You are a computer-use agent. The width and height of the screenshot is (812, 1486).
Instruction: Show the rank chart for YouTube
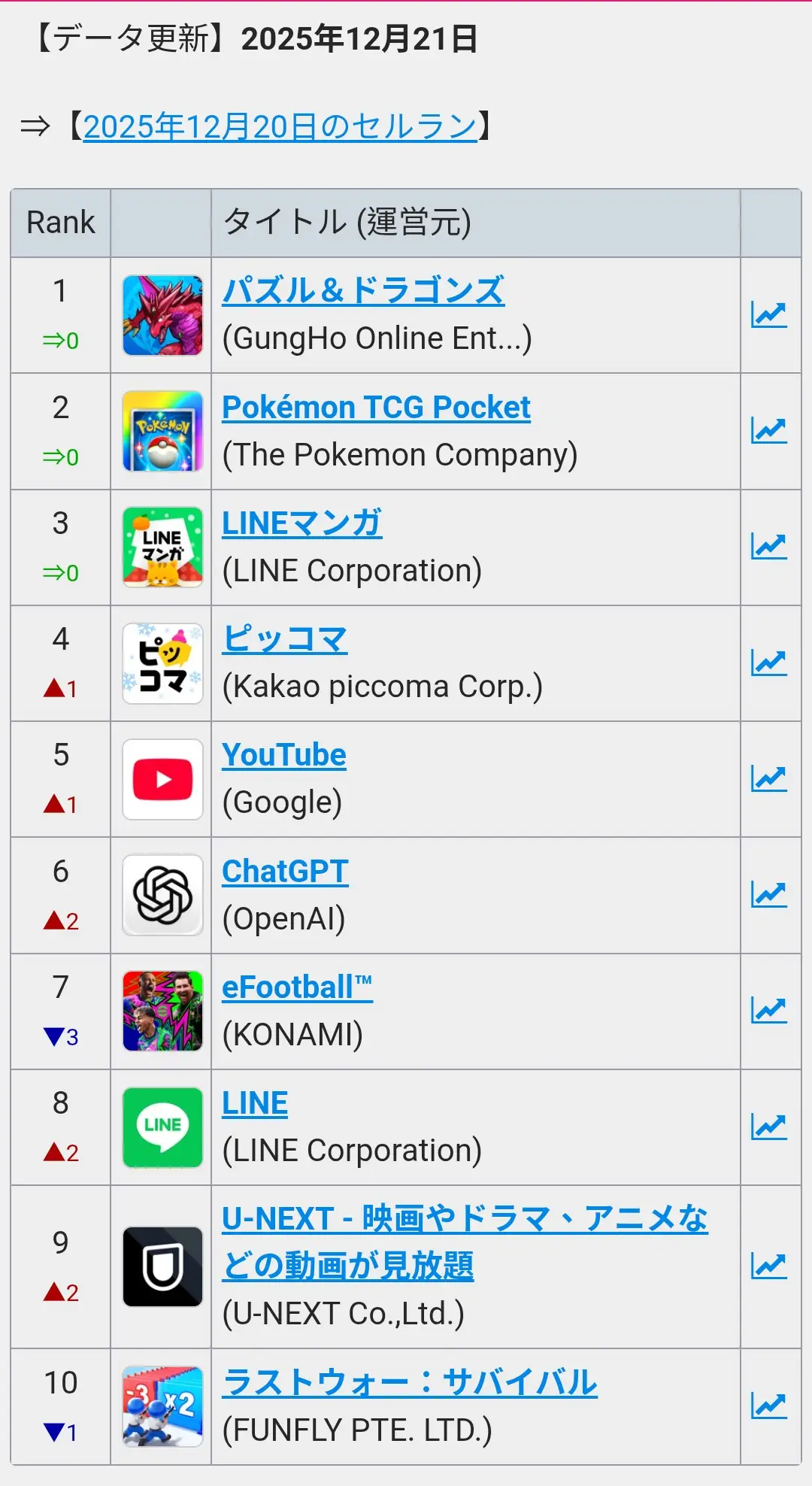(x=768, y=779)
